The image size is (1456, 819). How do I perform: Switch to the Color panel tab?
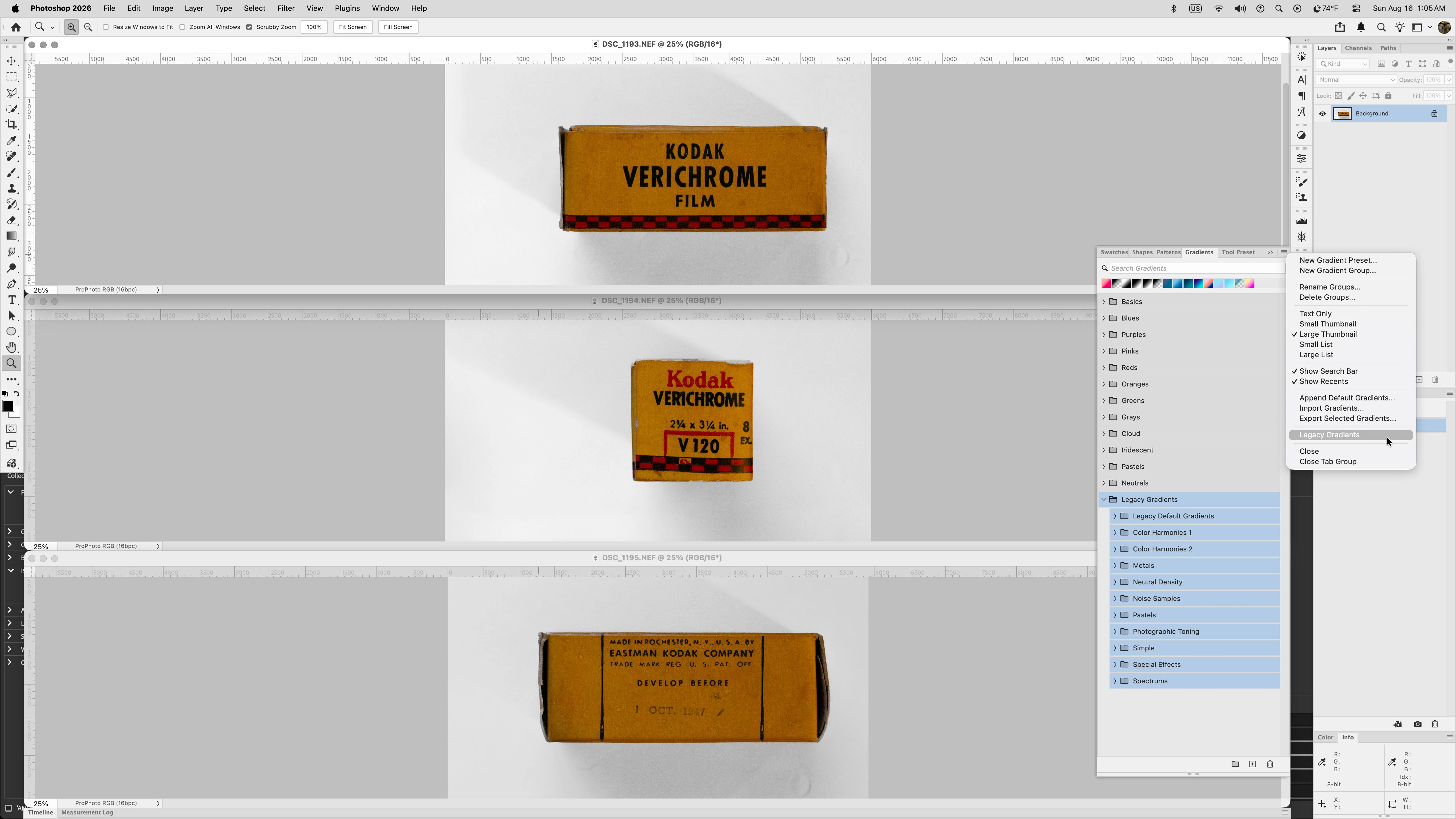coord(1325,738)
